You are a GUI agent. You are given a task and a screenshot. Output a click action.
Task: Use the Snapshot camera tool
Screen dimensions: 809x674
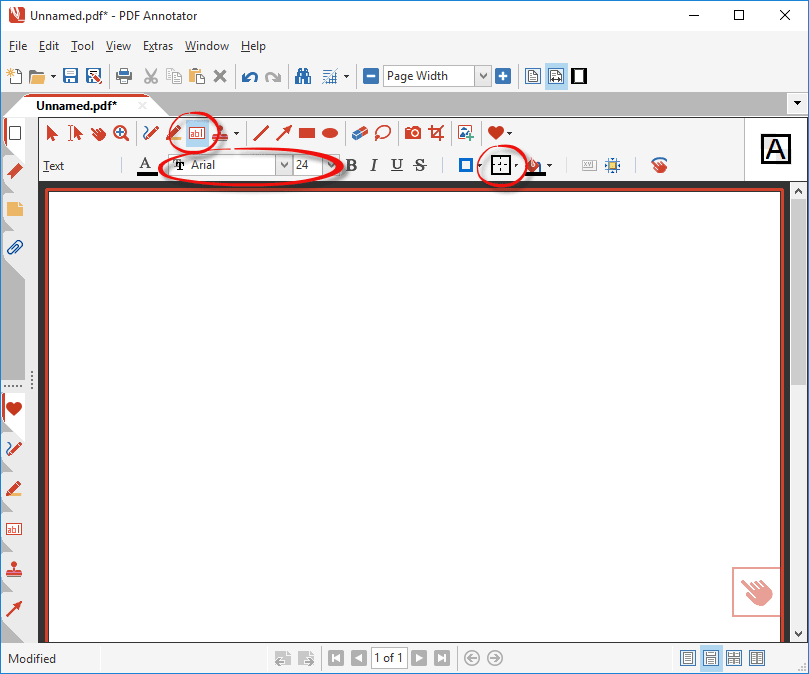click(x=411, y=132)
